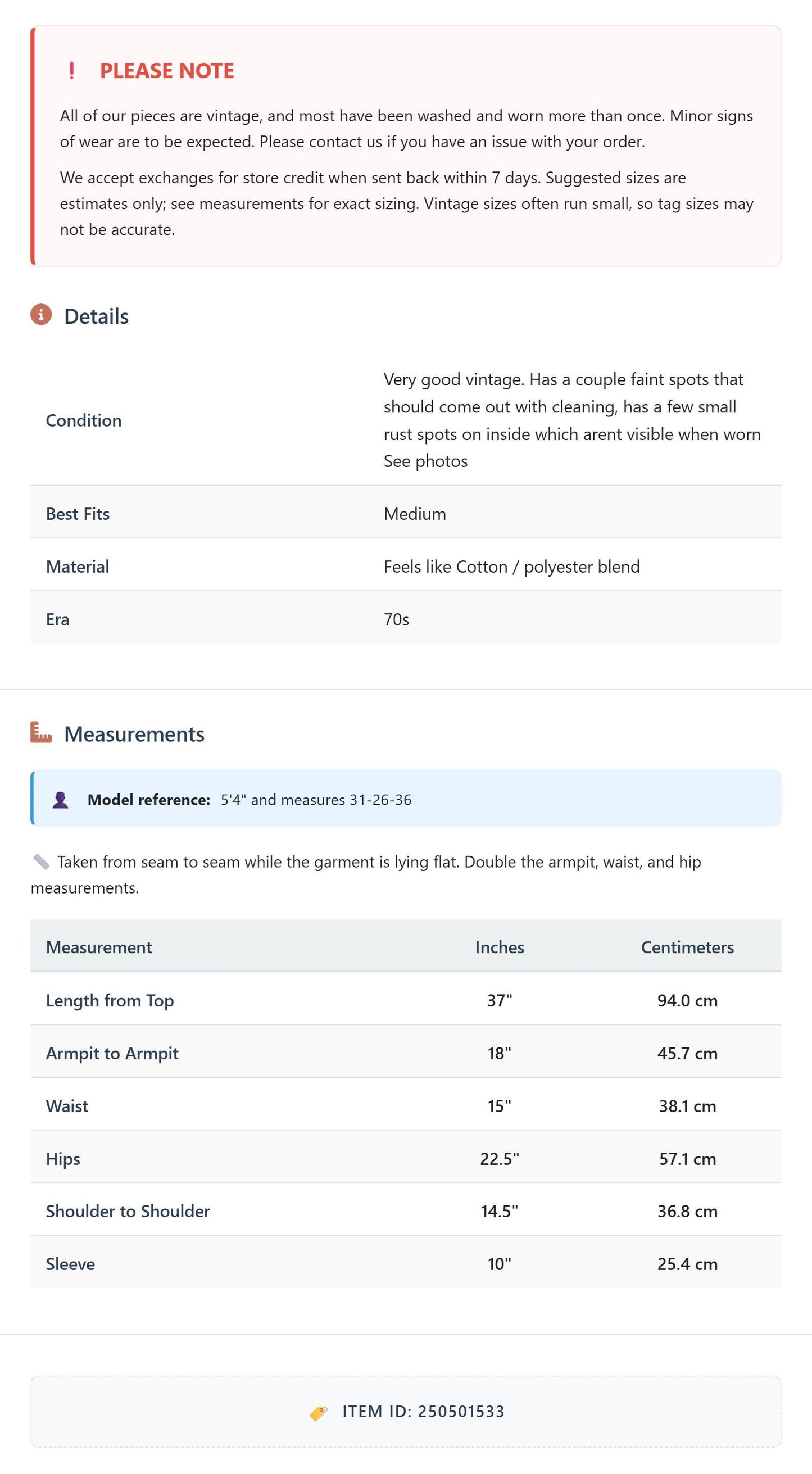Click the red exclamation mark icon
Image resolution: width=812 pixels, height=1474 pixels.
71,71
